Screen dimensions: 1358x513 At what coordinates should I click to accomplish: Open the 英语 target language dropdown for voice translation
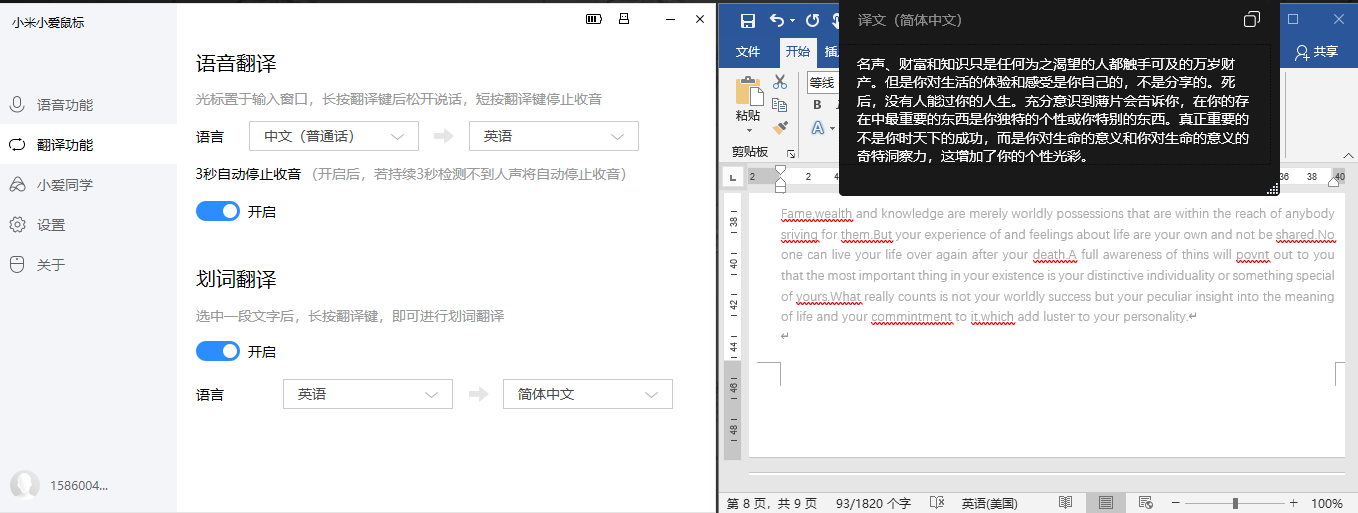coord(553,136)
